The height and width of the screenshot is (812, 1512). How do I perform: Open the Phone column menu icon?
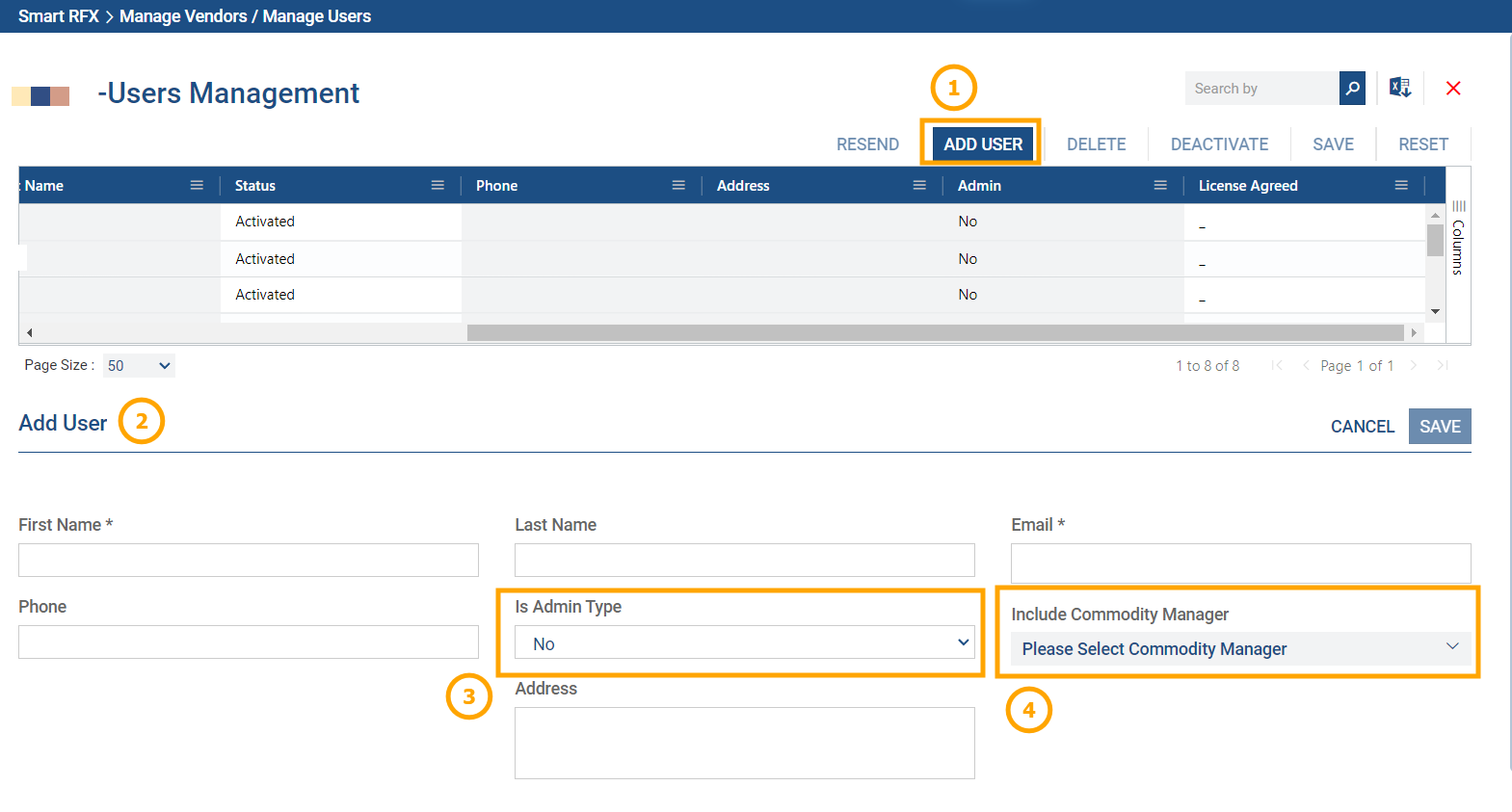(x=678, y=186)
